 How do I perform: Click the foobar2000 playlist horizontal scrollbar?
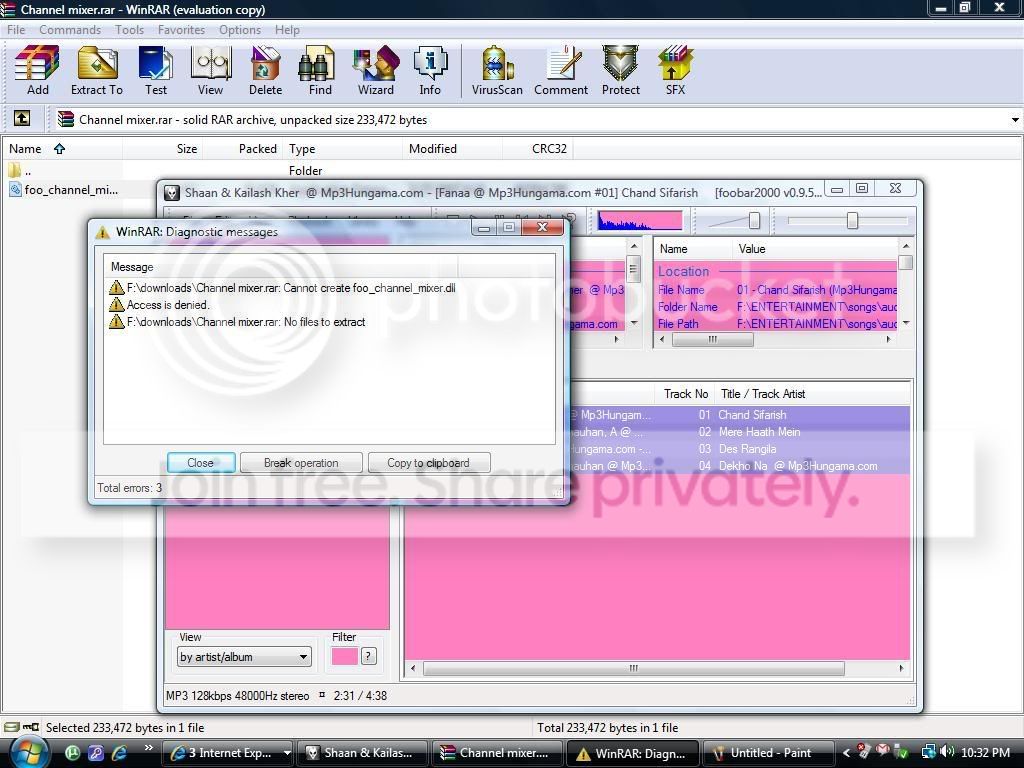click(633, 668)
